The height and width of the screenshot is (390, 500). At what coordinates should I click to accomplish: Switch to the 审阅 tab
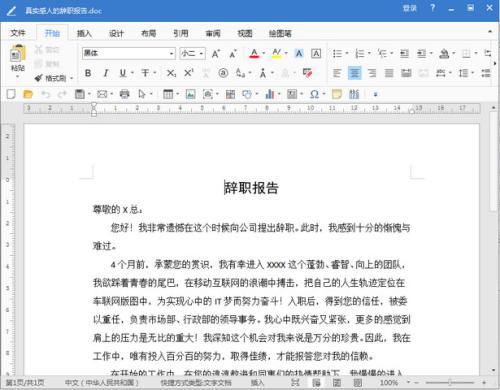(x=213, y=33)
